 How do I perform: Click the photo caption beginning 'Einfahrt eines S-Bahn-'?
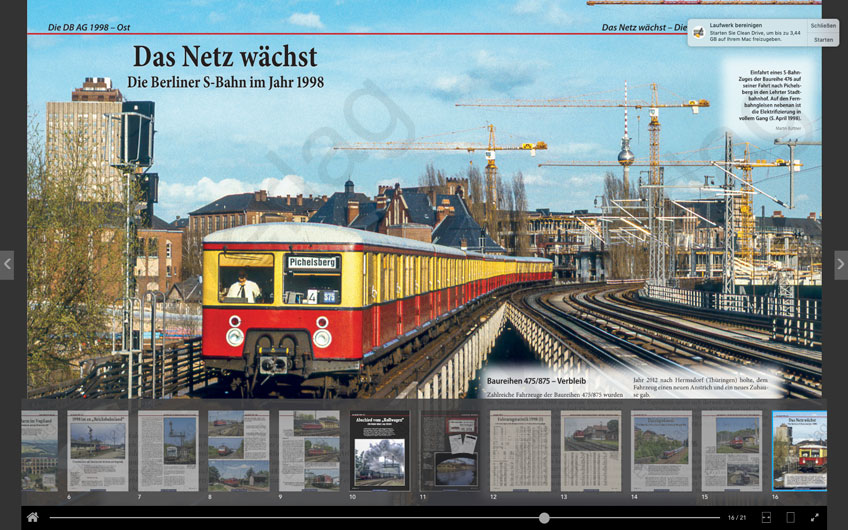point(770,95)
